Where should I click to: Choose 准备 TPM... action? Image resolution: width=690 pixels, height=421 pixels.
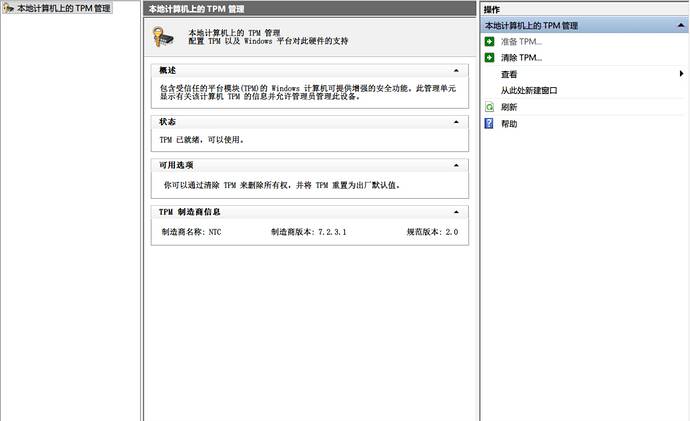[x=521, y=42]
